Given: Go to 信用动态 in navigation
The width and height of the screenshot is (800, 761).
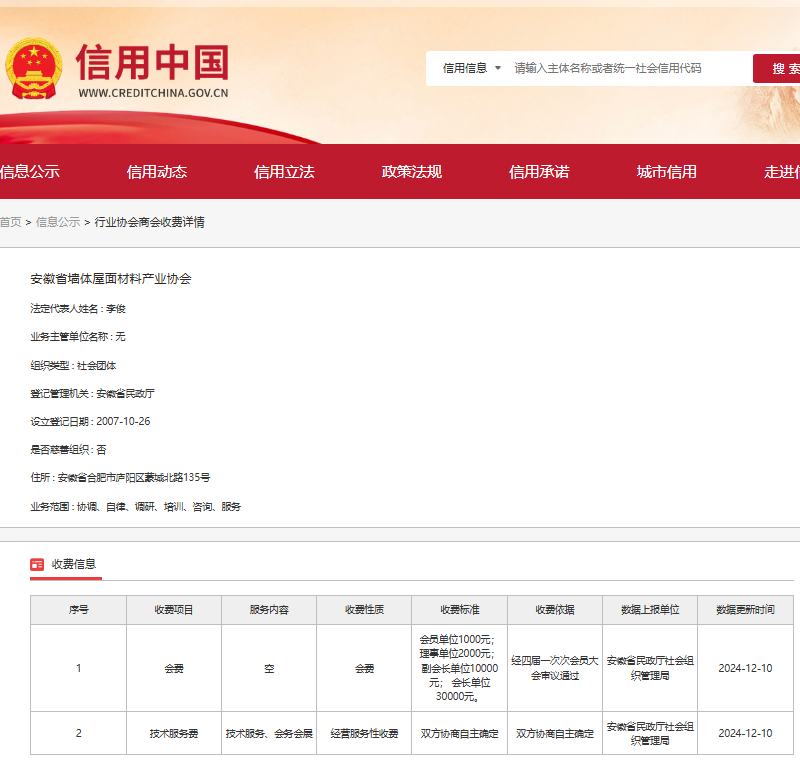Looking at the screenshot, I should [157, 171].
